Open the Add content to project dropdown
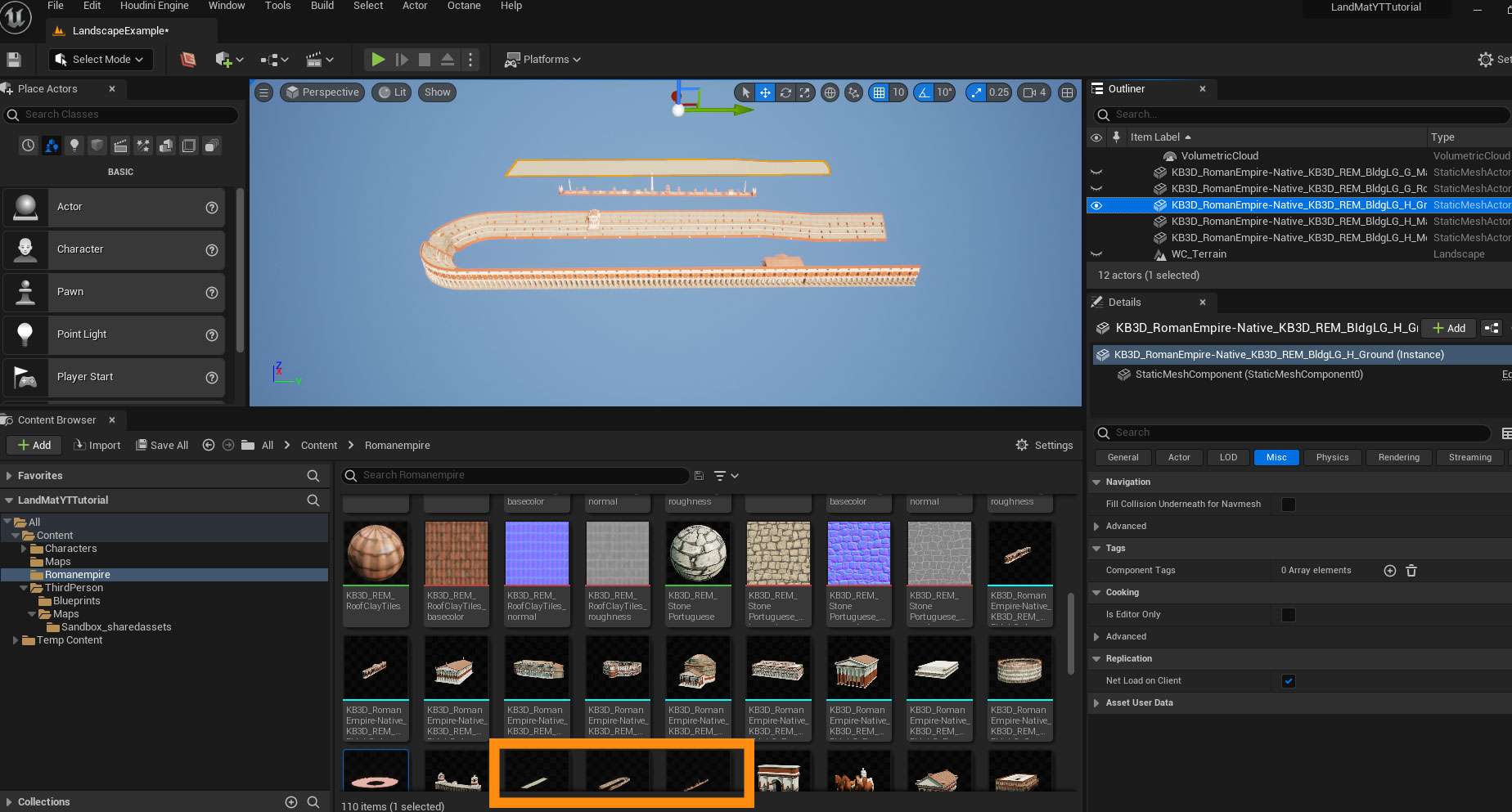This screenshot has height=812, width=1512. click(x=229, y=59)
